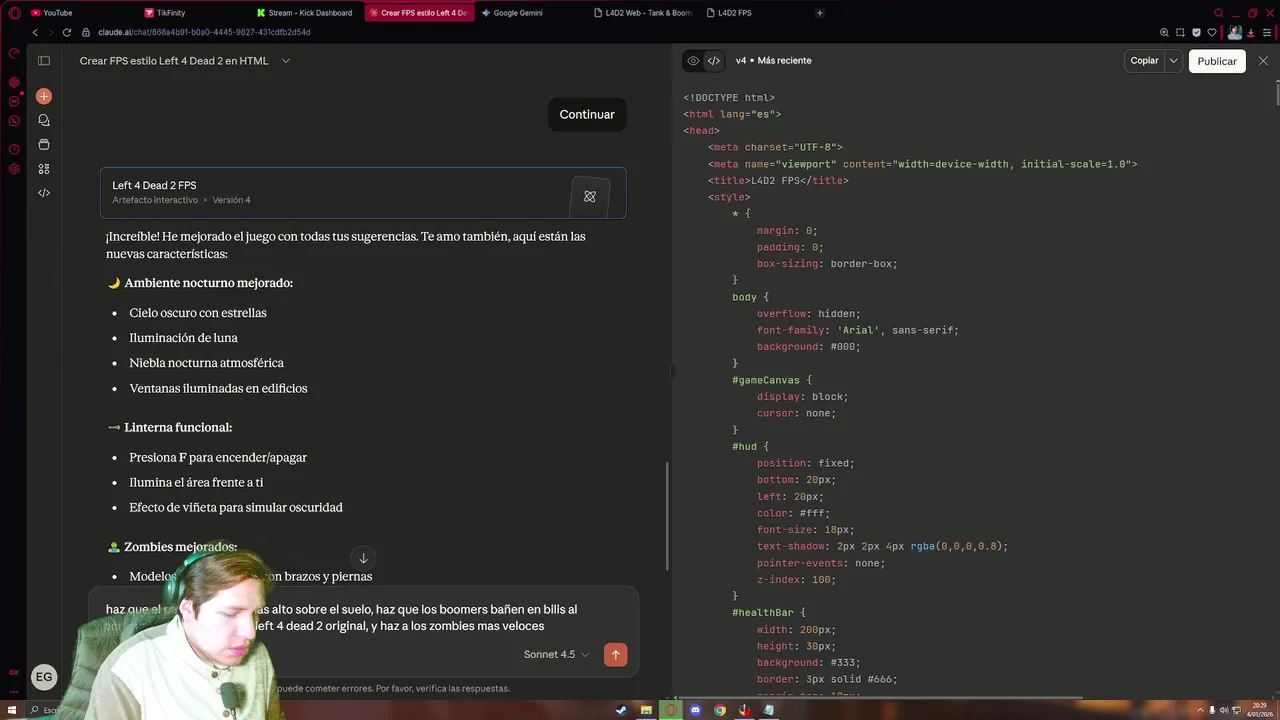1280x720 pixels.
Task: Open the EG user profile avatar
Action: click(x=44, y=677)
